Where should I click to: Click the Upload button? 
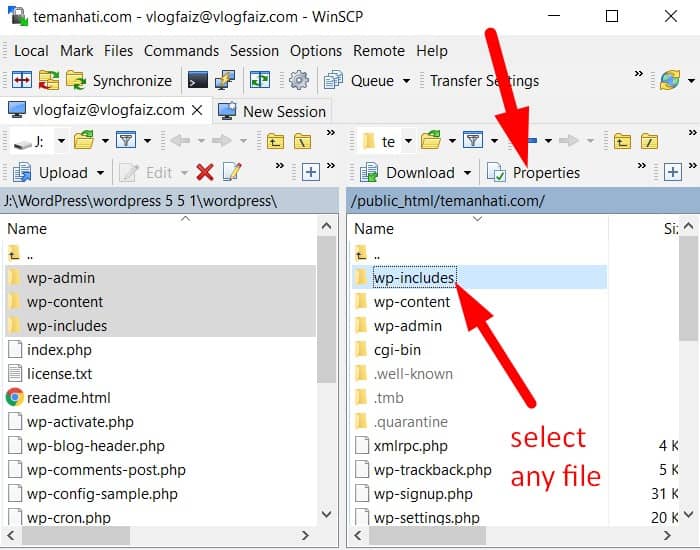pyautogui.click(x=51, y=173)
